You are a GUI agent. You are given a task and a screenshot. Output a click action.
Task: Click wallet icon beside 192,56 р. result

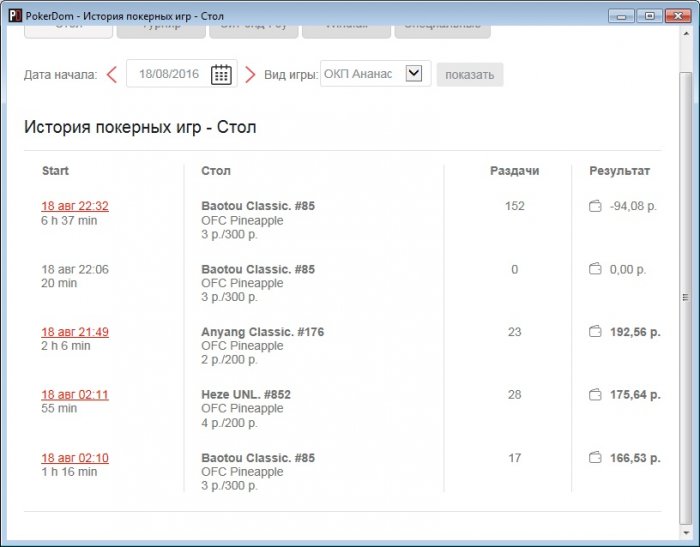click(x=594, y=332)
